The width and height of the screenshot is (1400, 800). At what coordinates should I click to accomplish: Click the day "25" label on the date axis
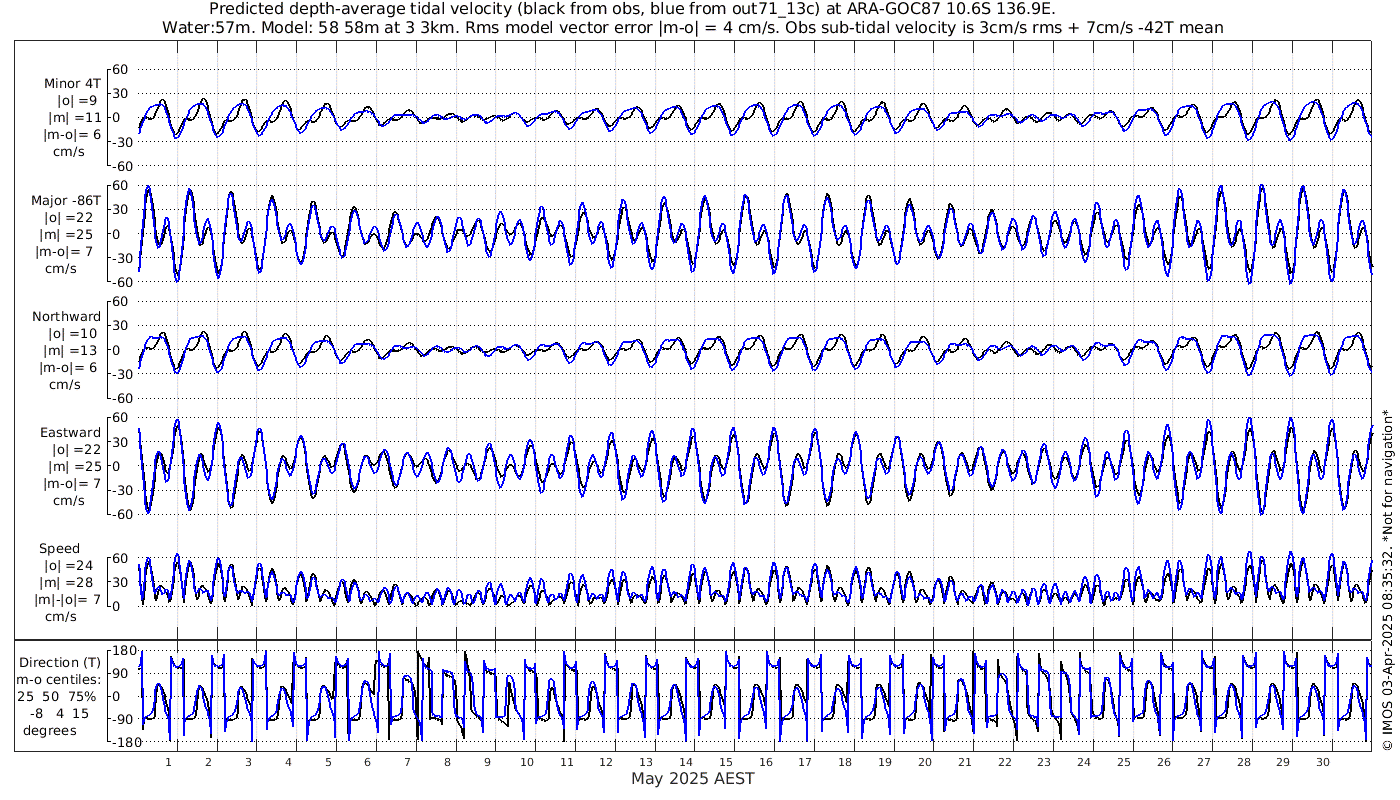point(1124,762)
